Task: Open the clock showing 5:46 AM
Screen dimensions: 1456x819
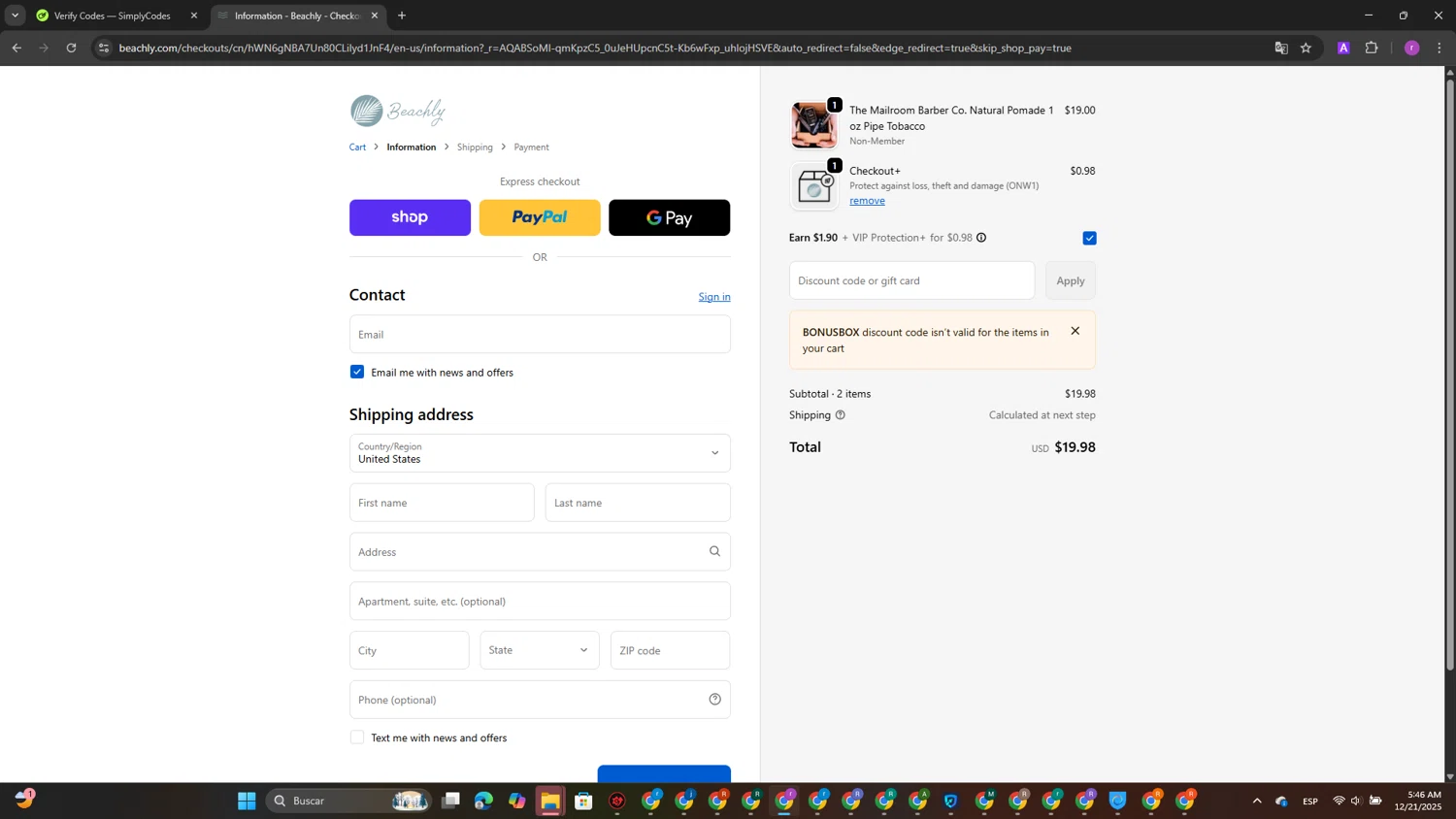Action: [1418, 801]
